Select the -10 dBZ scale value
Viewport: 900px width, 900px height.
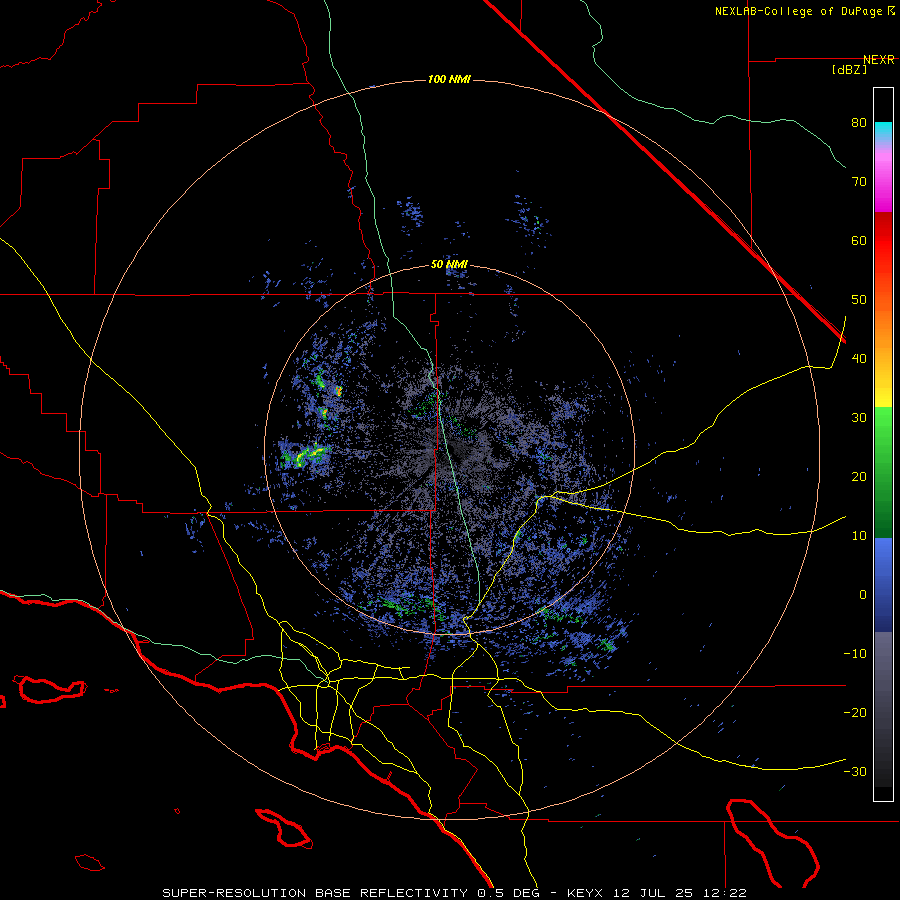tap(855, 653)
